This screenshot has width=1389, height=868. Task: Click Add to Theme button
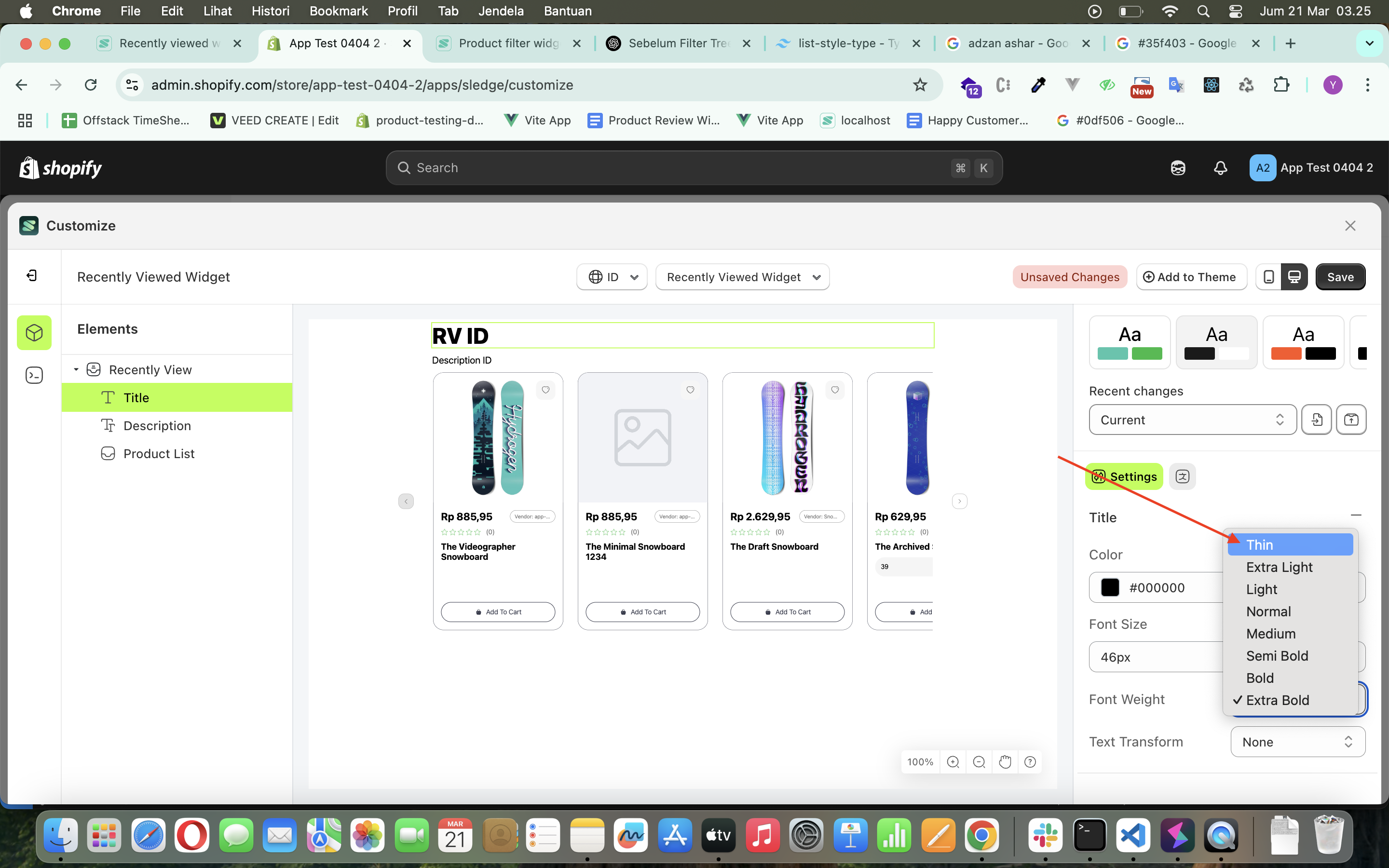[x=1191, y=277]
